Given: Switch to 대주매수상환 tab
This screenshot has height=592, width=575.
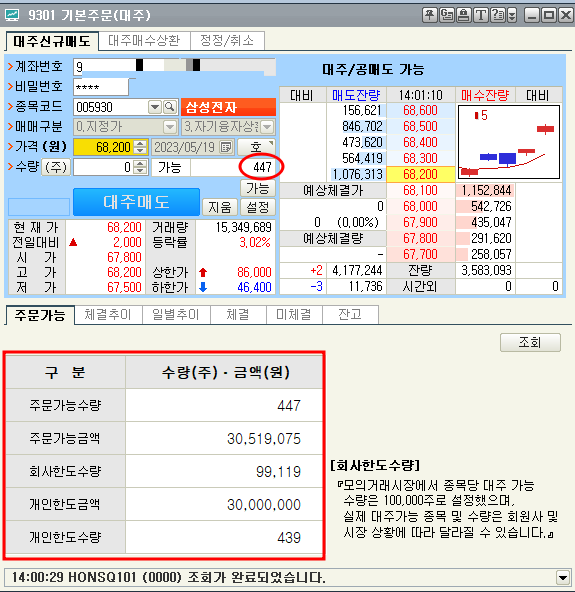Looking at the screenshot, I should point(144,40).
